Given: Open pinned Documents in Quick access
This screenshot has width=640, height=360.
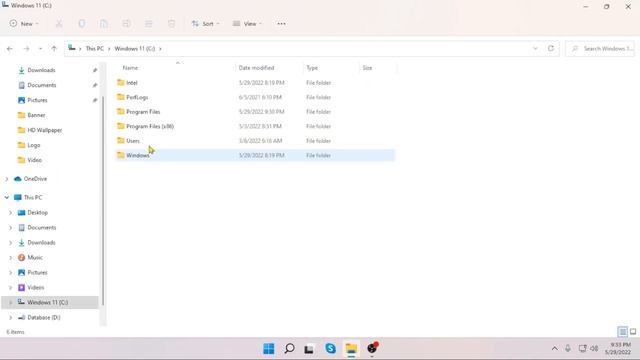Looking at the screenshot, I should click(x=41, y=85).
